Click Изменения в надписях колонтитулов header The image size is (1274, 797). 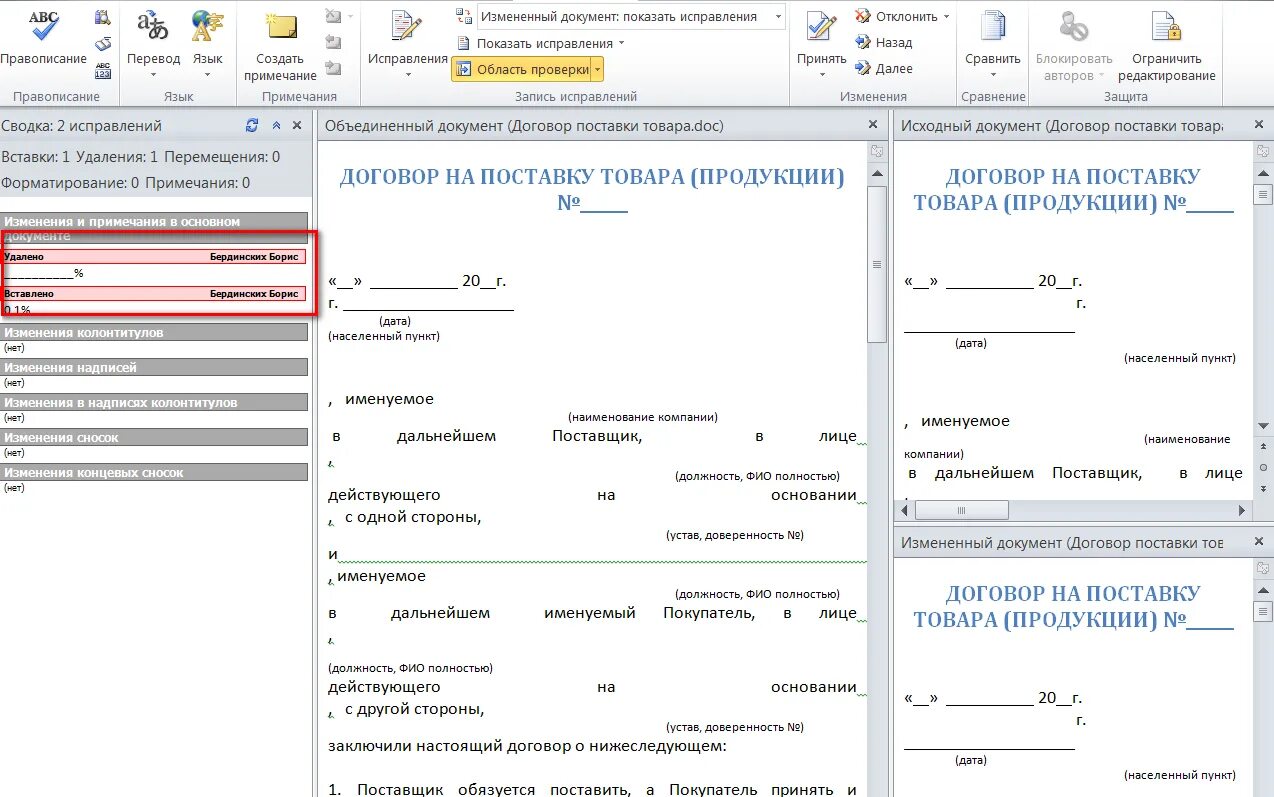coord(154,403)
